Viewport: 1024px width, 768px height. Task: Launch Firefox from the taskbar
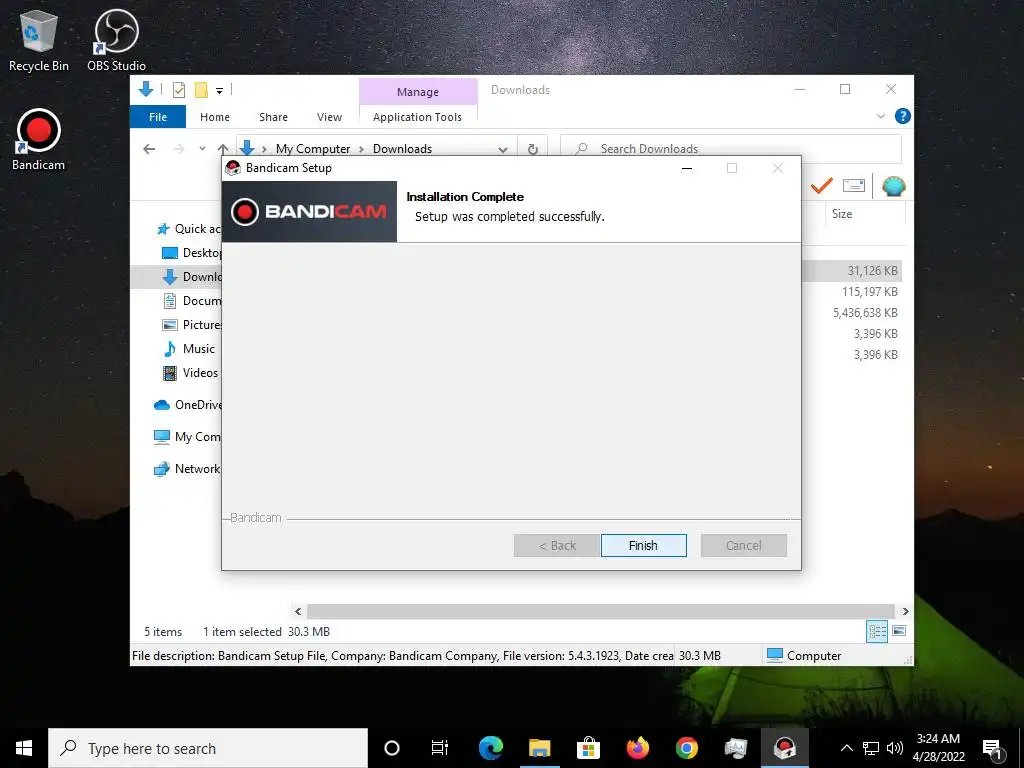click(x=637, y=748)
